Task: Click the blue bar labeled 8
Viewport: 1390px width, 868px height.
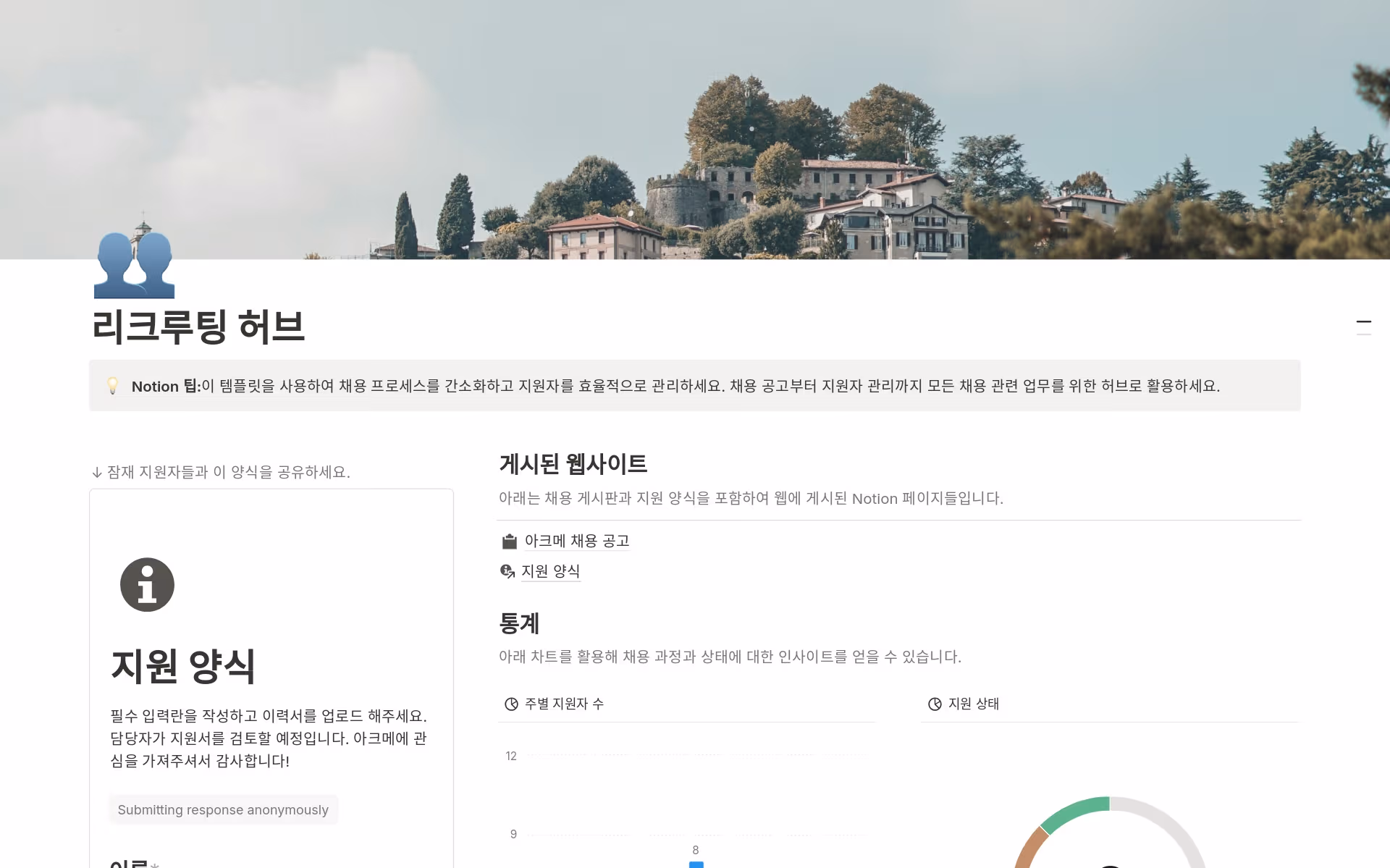Action: pos(696,864)
